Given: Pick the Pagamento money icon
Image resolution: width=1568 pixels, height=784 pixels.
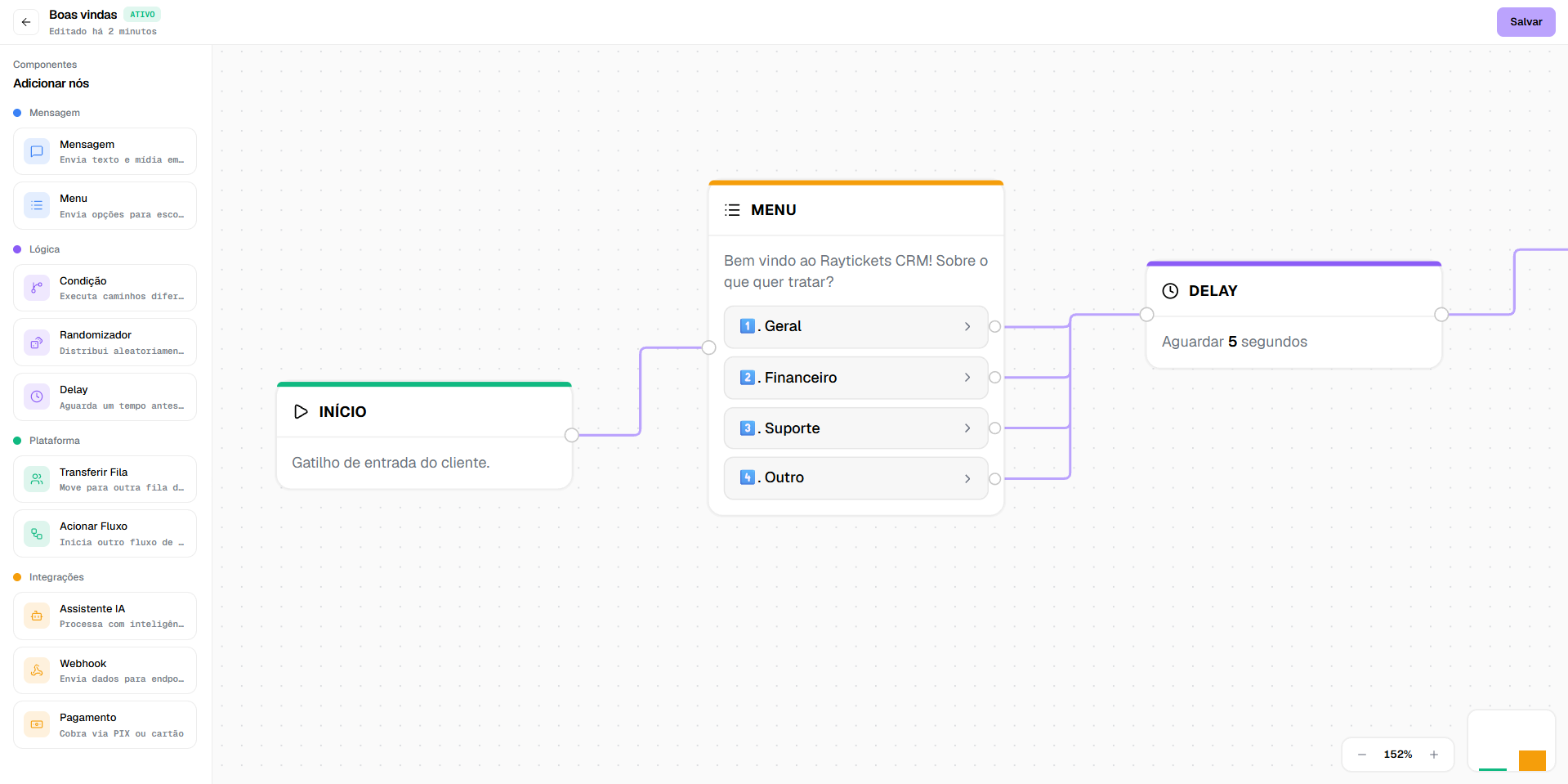Looking at the screenshot, I should (37, 725).
